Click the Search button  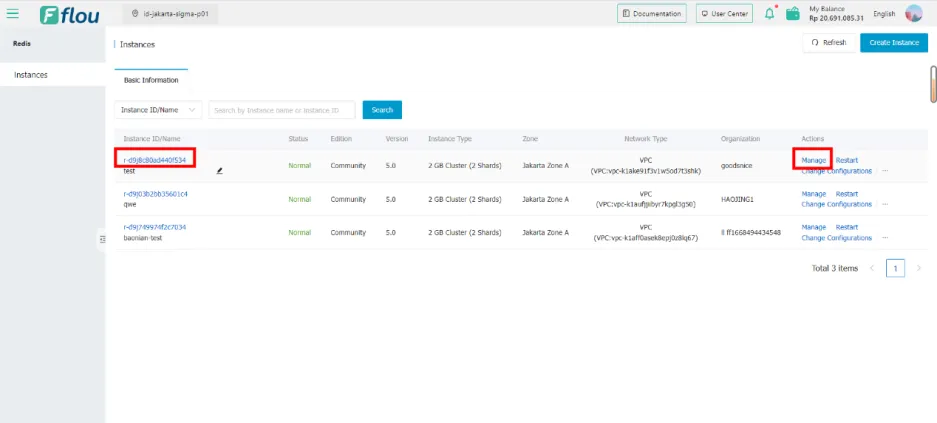tap(382, 110)
